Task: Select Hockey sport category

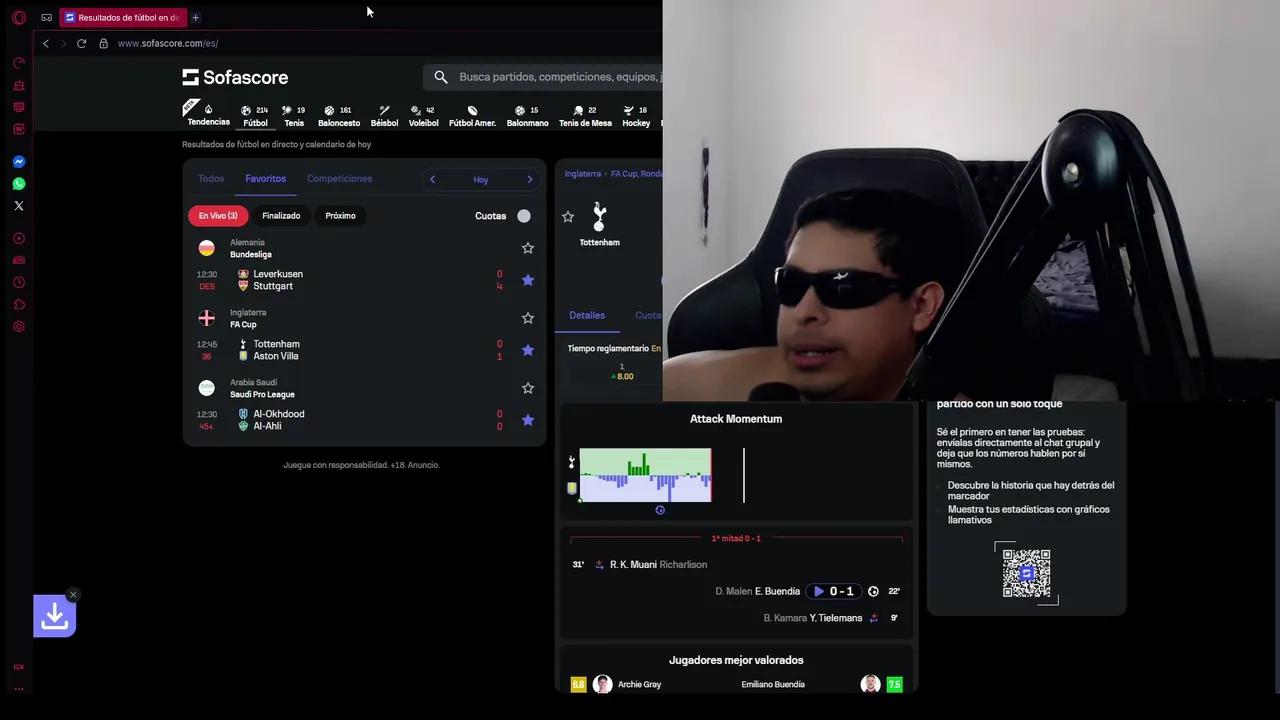Action: click(x=636, y=116)
